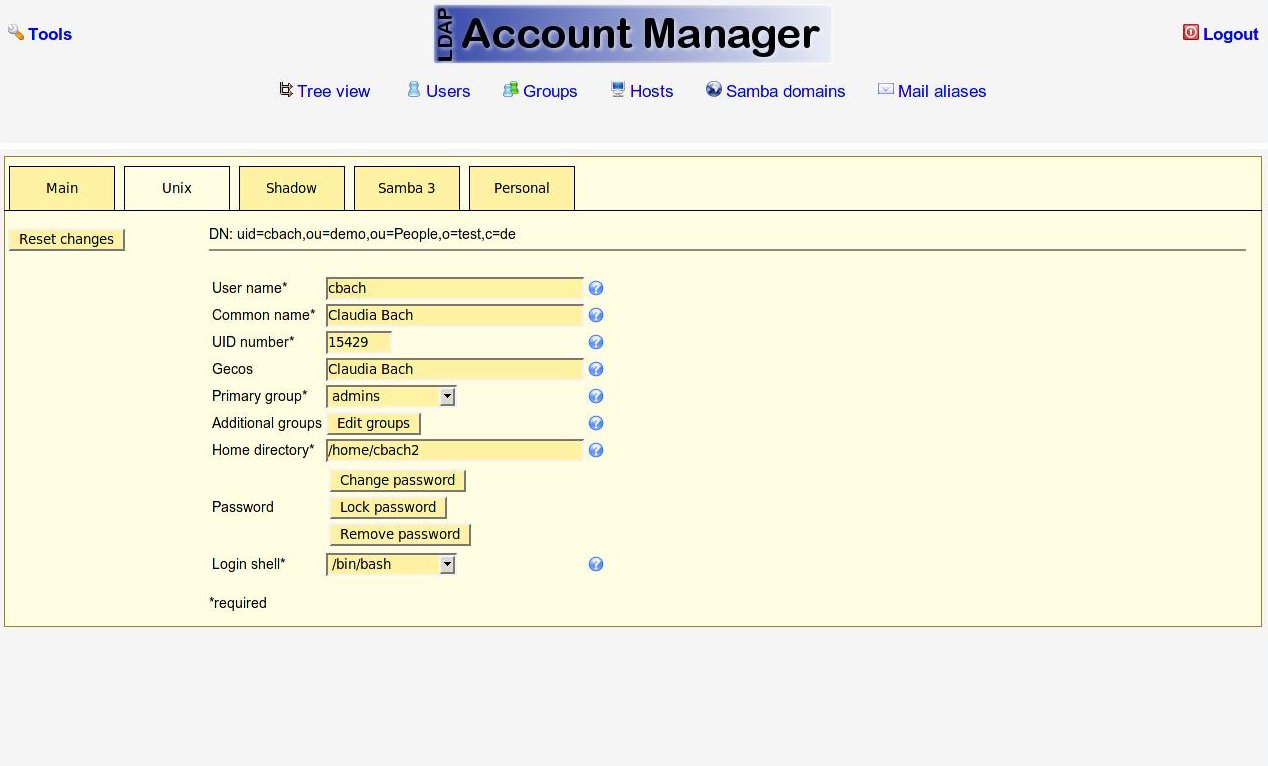The image size is (1268, 766).
Task: Open help for the Gecos field
Action: pos(596,369)
